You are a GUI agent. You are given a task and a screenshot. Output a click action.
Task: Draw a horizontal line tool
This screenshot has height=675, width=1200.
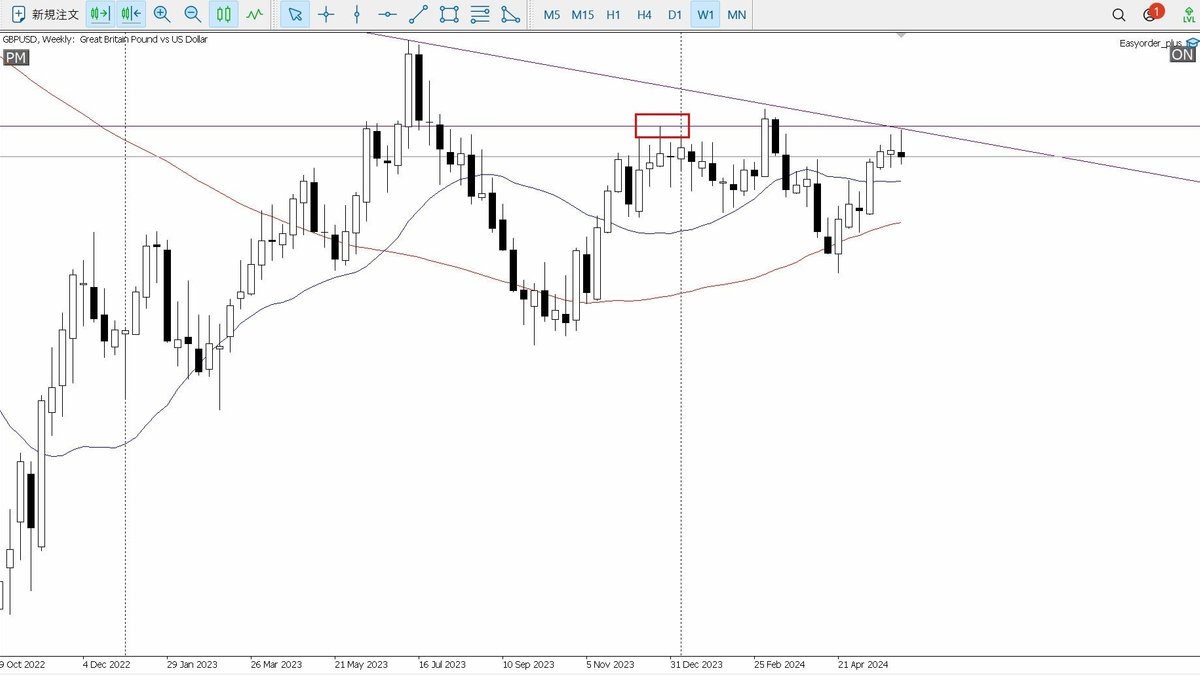pos(388,15)
